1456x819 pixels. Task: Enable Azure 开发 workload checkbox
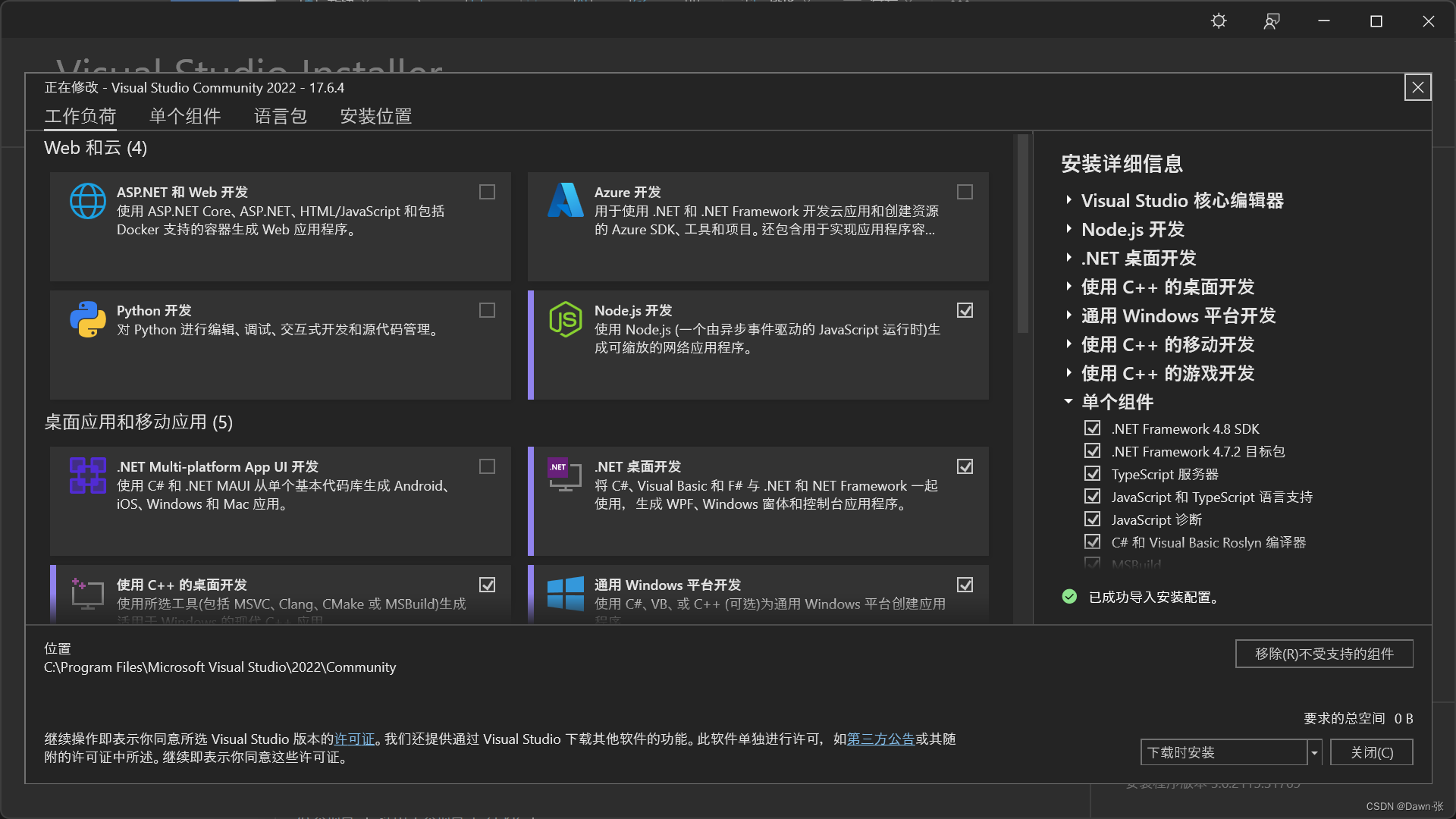965,192
